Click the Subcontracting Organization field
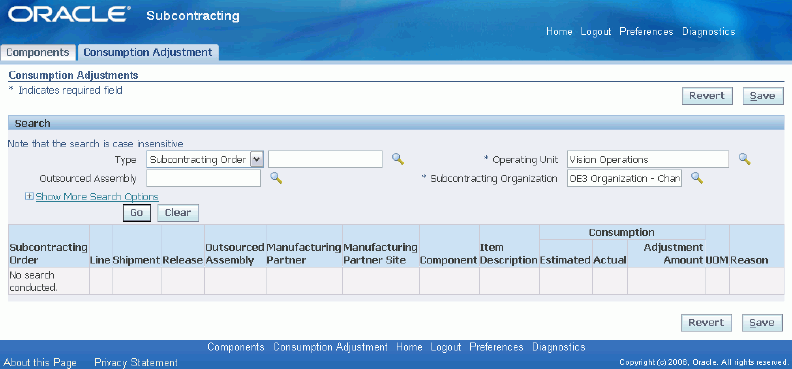This screenshot has width=792, height=369. coord(624,178)
